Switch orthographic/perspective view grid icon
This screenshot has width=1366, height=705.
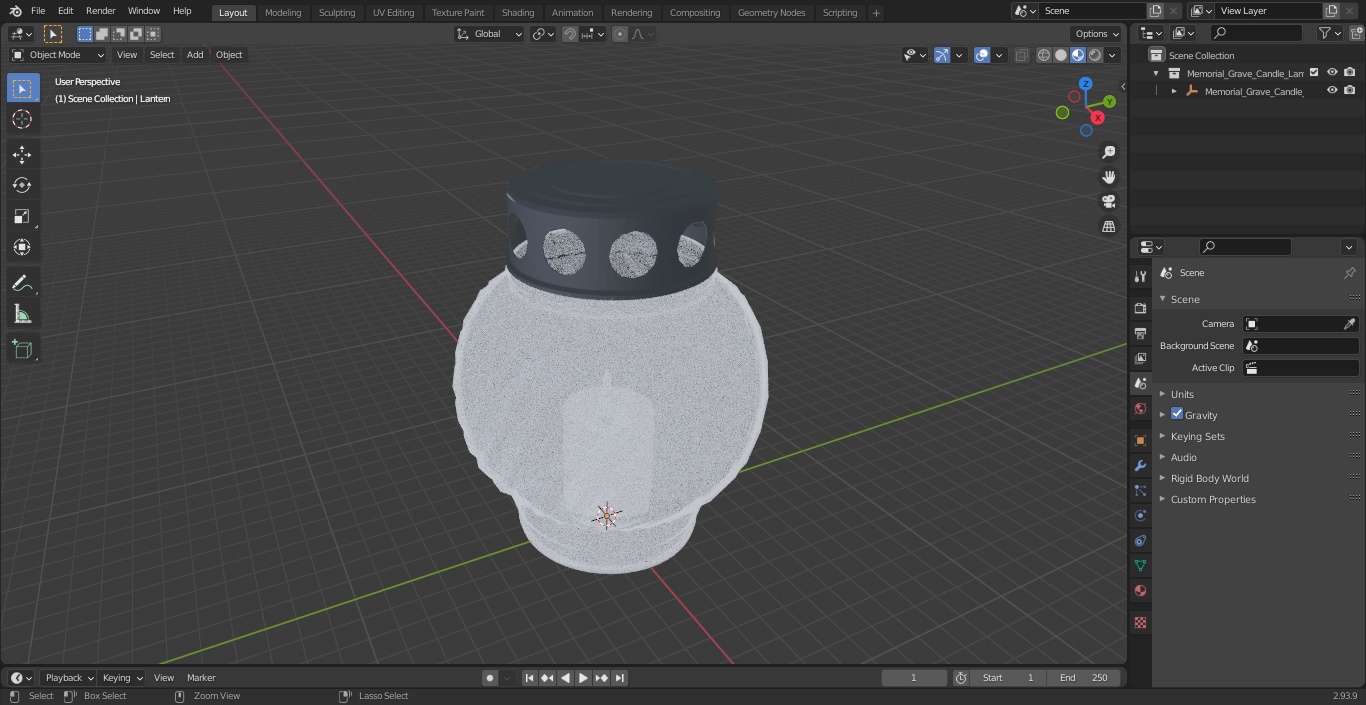click(x=1108, y=227)
